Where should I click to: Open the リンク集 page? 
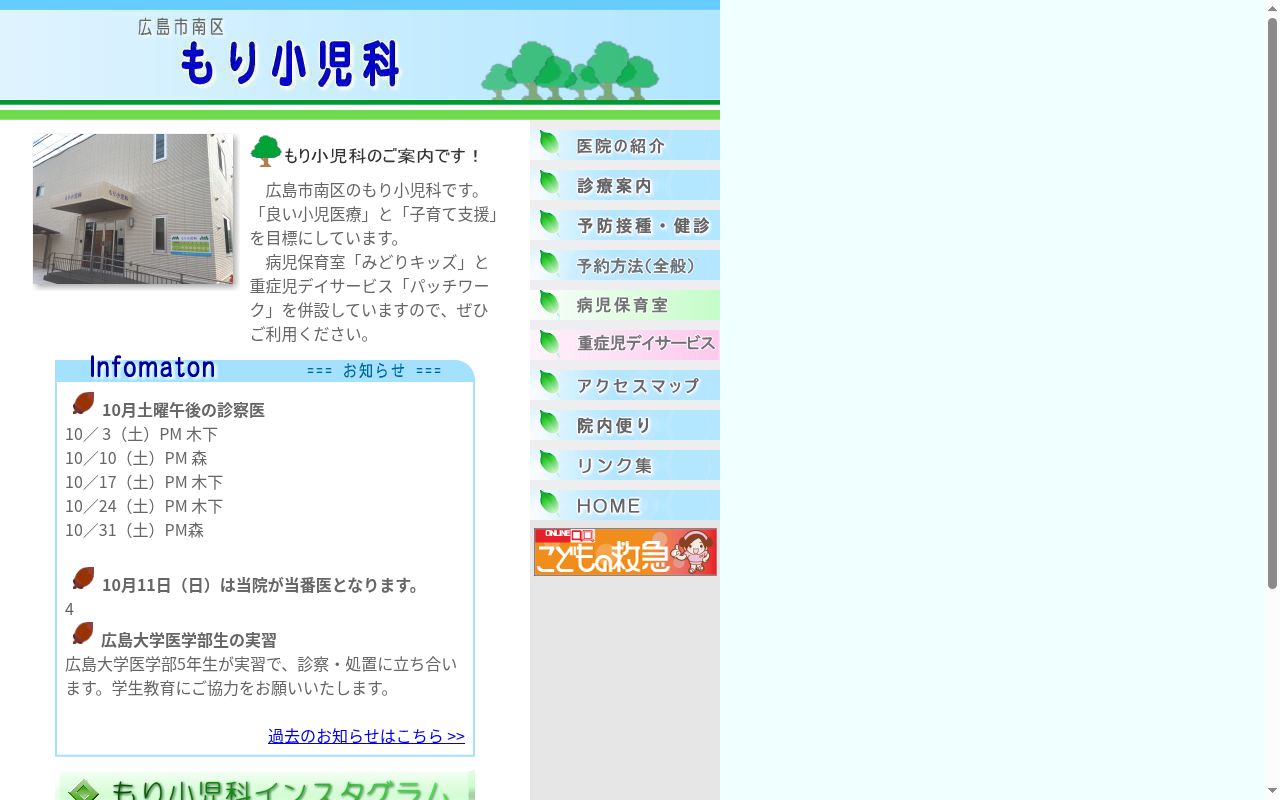(x=625, y=465)
